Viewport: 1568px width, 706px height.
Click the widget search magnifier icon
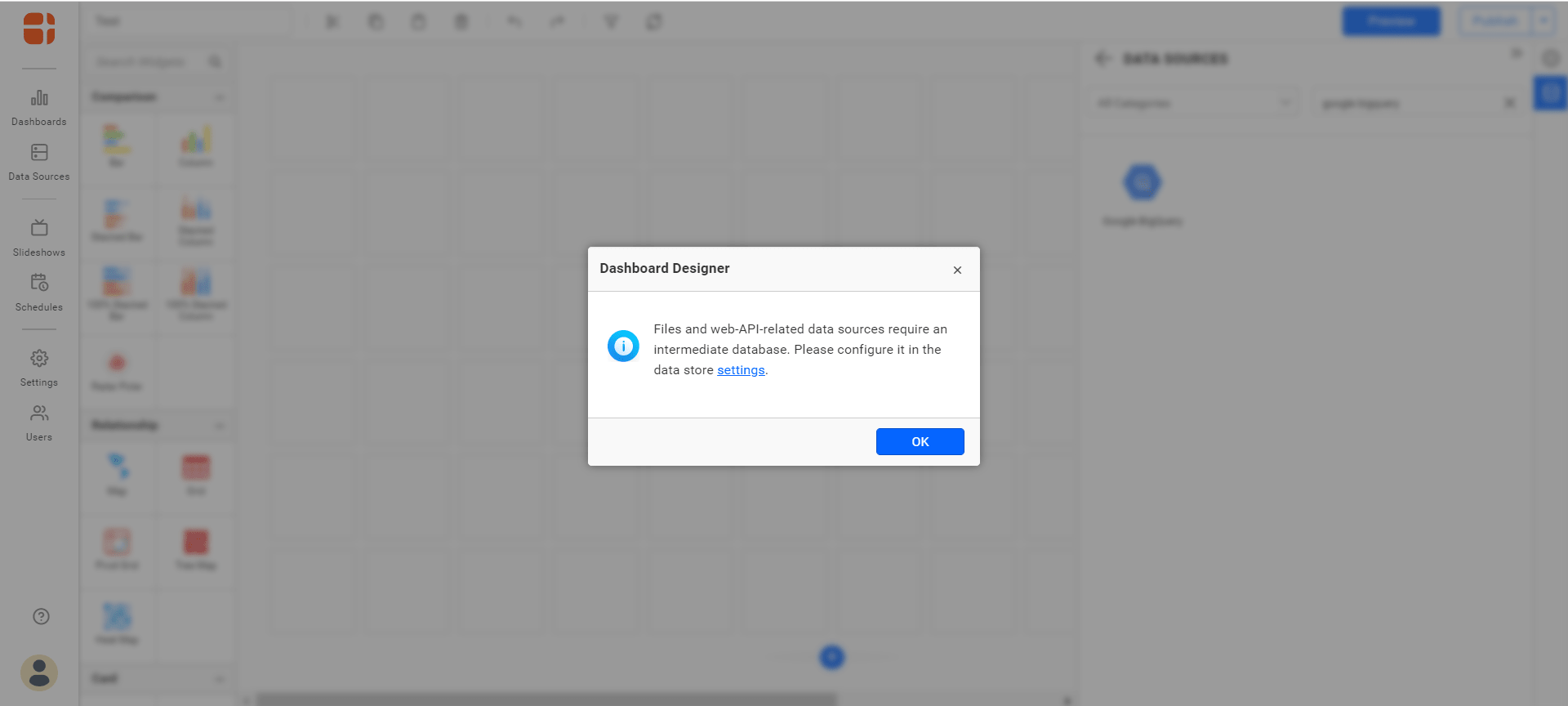coord(215,62)
